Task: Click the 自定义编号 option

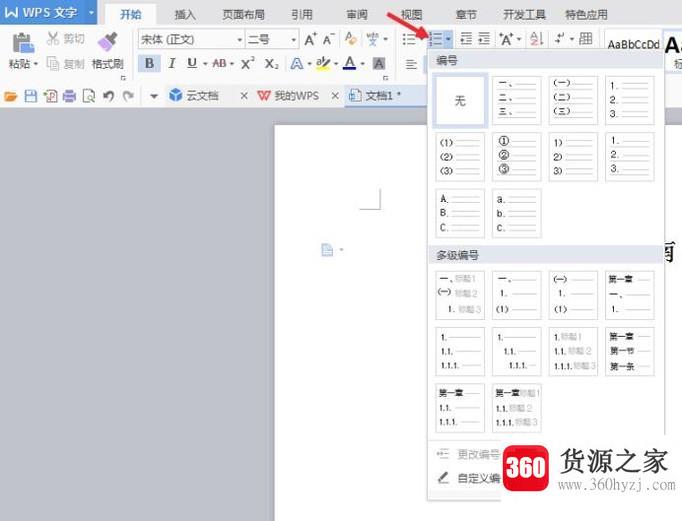Action: coord(470,478)
